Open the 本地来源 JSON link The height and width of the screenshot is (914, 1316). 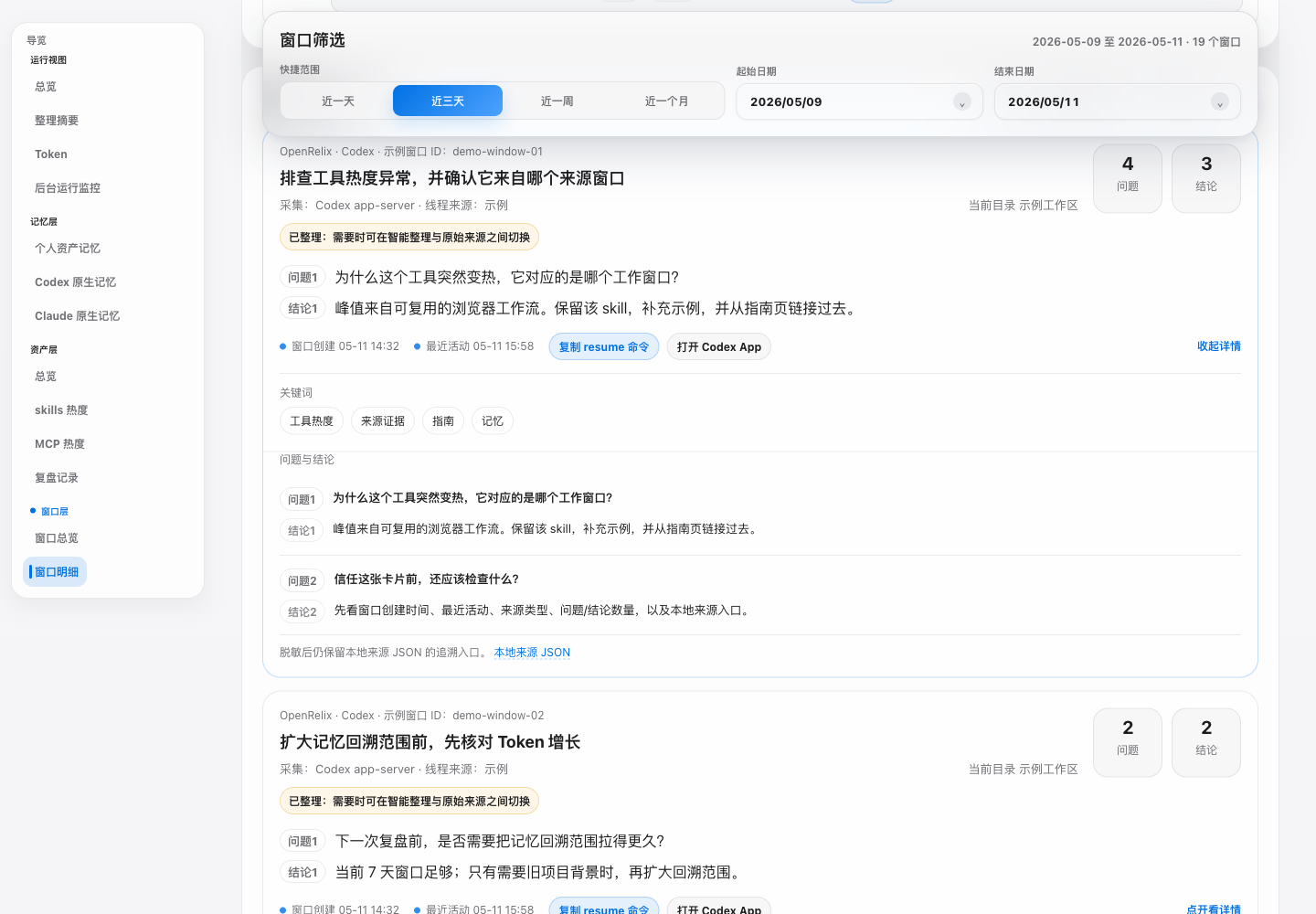532,653
